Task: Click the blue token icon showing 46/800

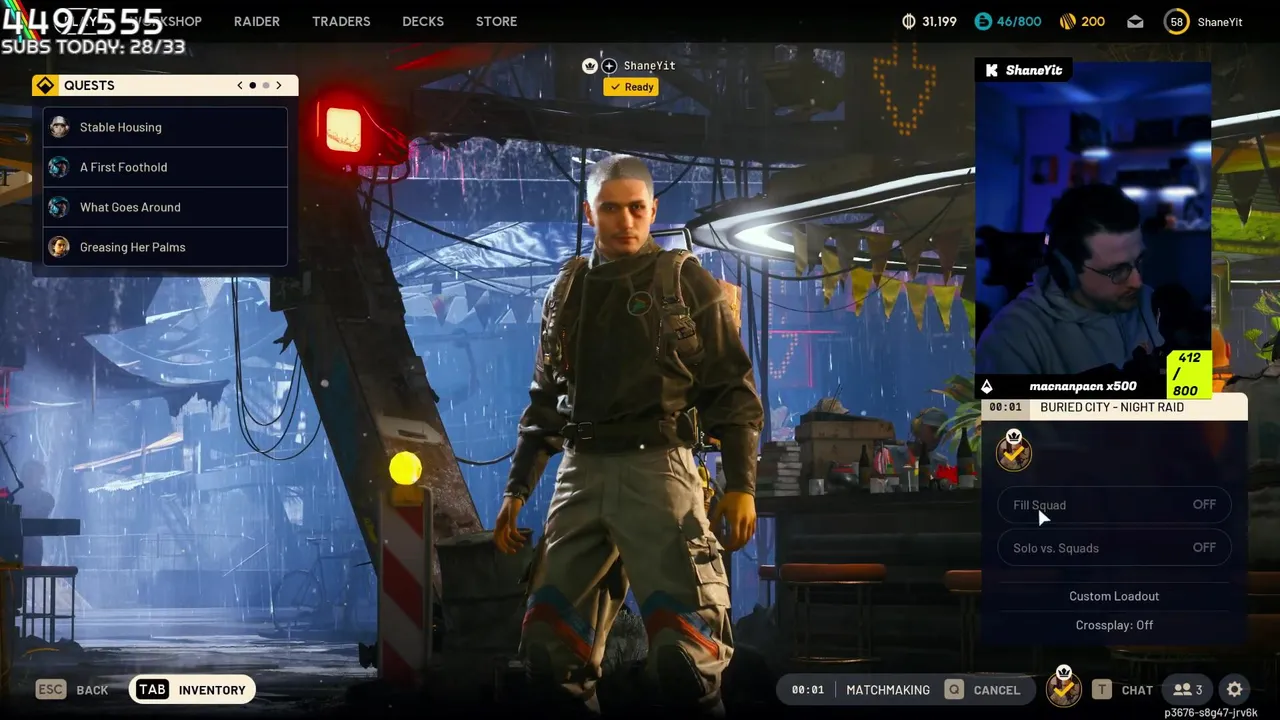Action: [983, 21]
